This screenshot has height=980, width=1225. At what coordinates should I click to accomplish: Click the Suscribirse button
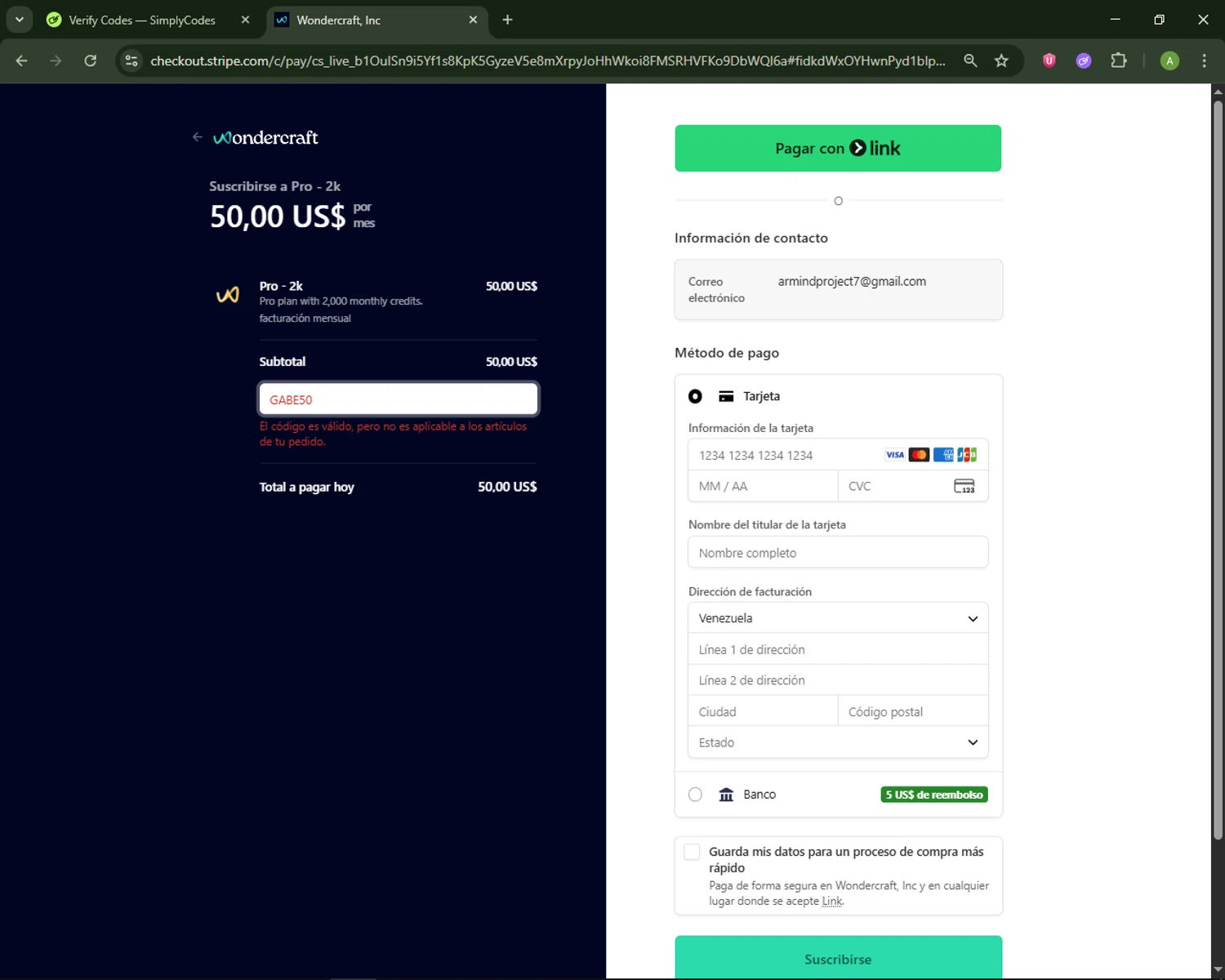click(838, 957)
